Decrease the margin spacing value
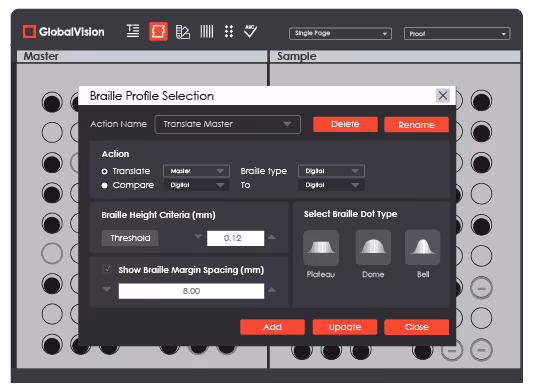533x391 pixels. click(107, 289)
